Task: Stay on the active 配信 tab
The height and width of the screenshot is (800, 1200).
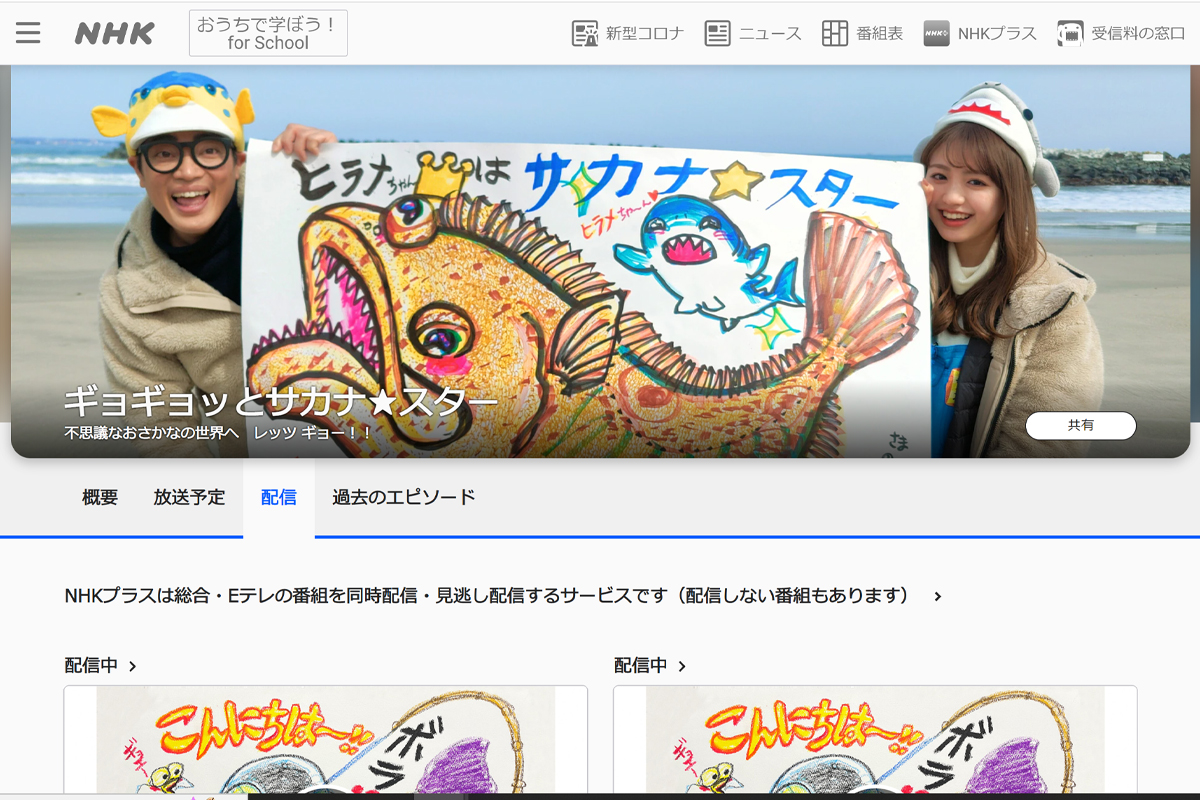Action: tap(279, 496)
